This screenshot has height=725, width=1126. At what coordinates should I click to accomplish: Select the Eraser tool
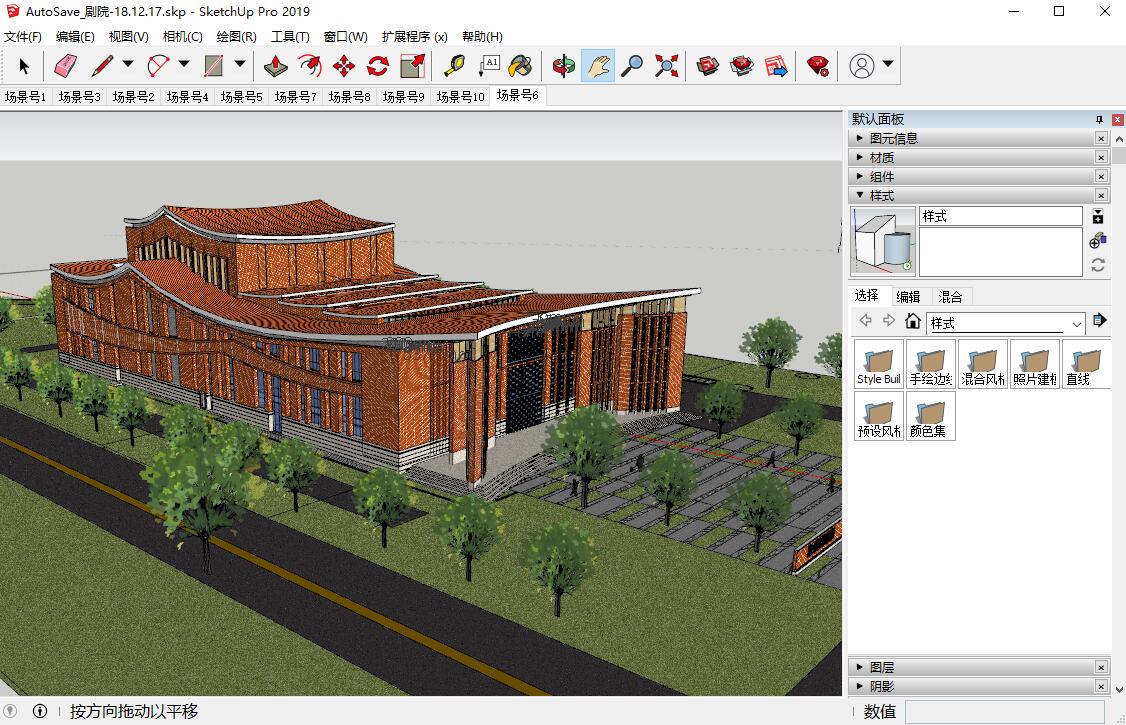point(65,66)
